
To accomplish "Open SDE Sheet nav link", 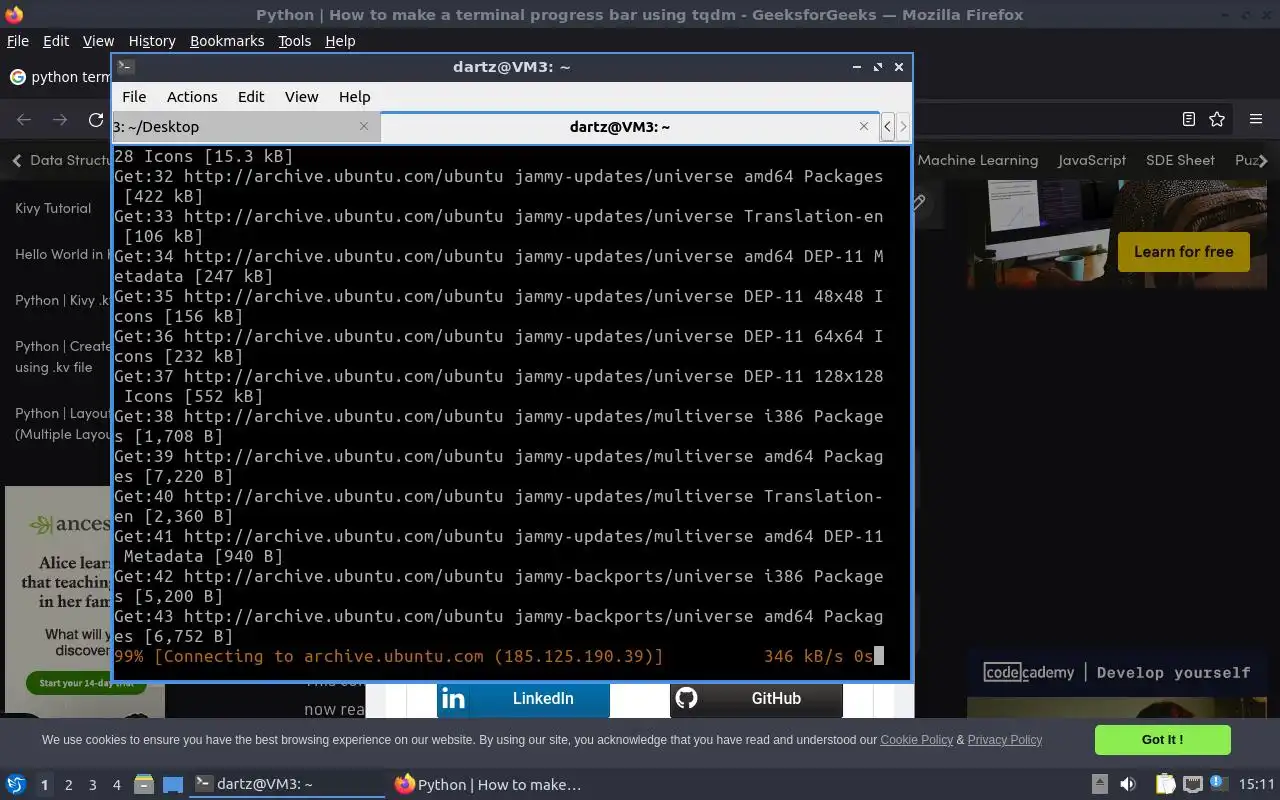I will tap(1180, 160).
